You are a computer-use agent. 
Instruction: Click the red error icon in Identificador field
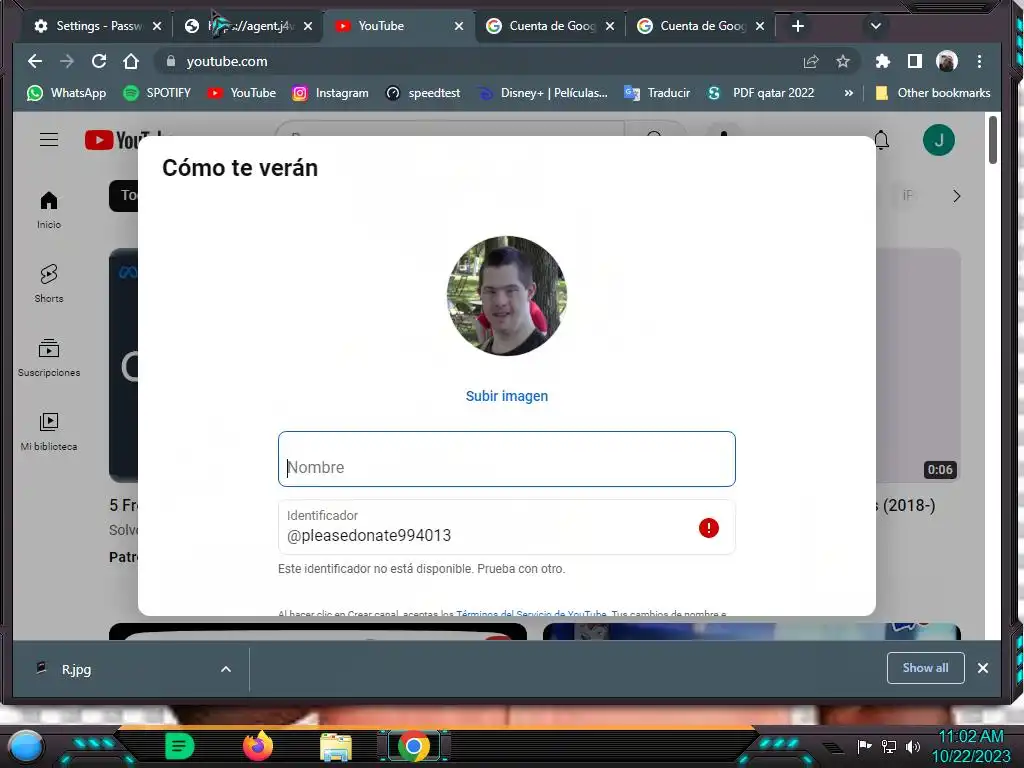709,528
